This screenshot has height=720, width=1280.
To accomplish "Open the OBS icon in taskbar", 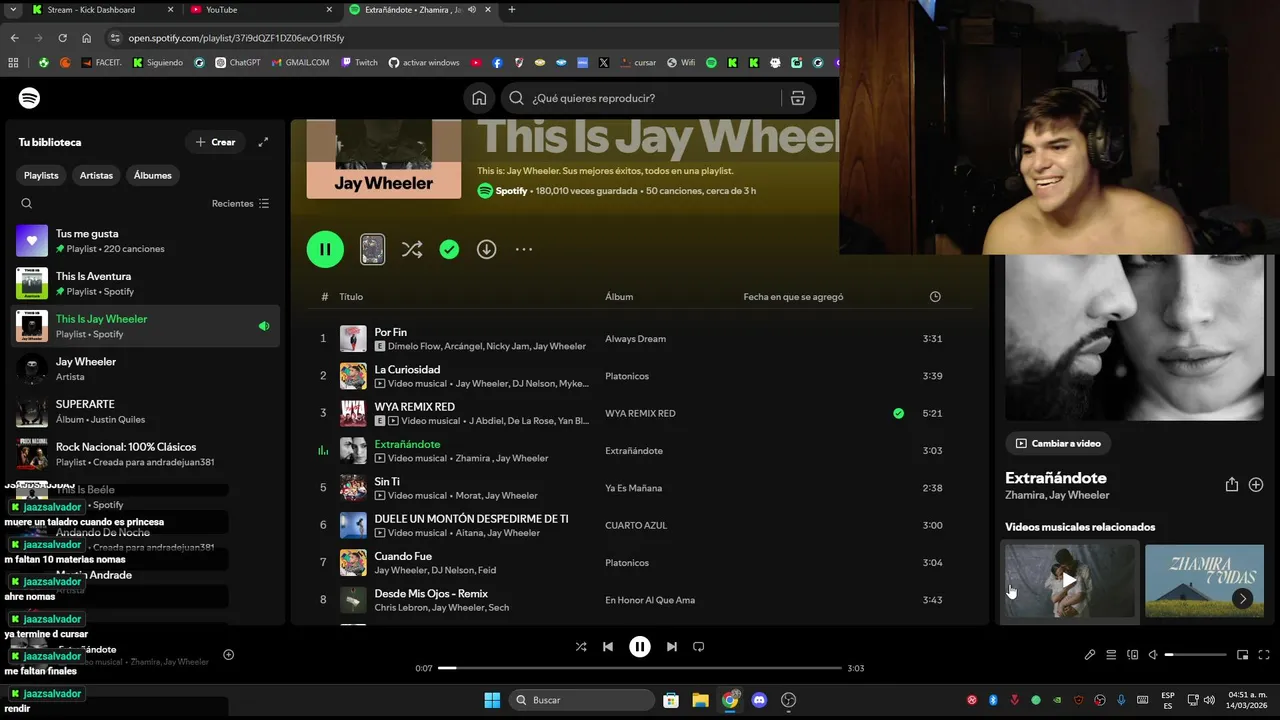I will click(x=788, y=700).
